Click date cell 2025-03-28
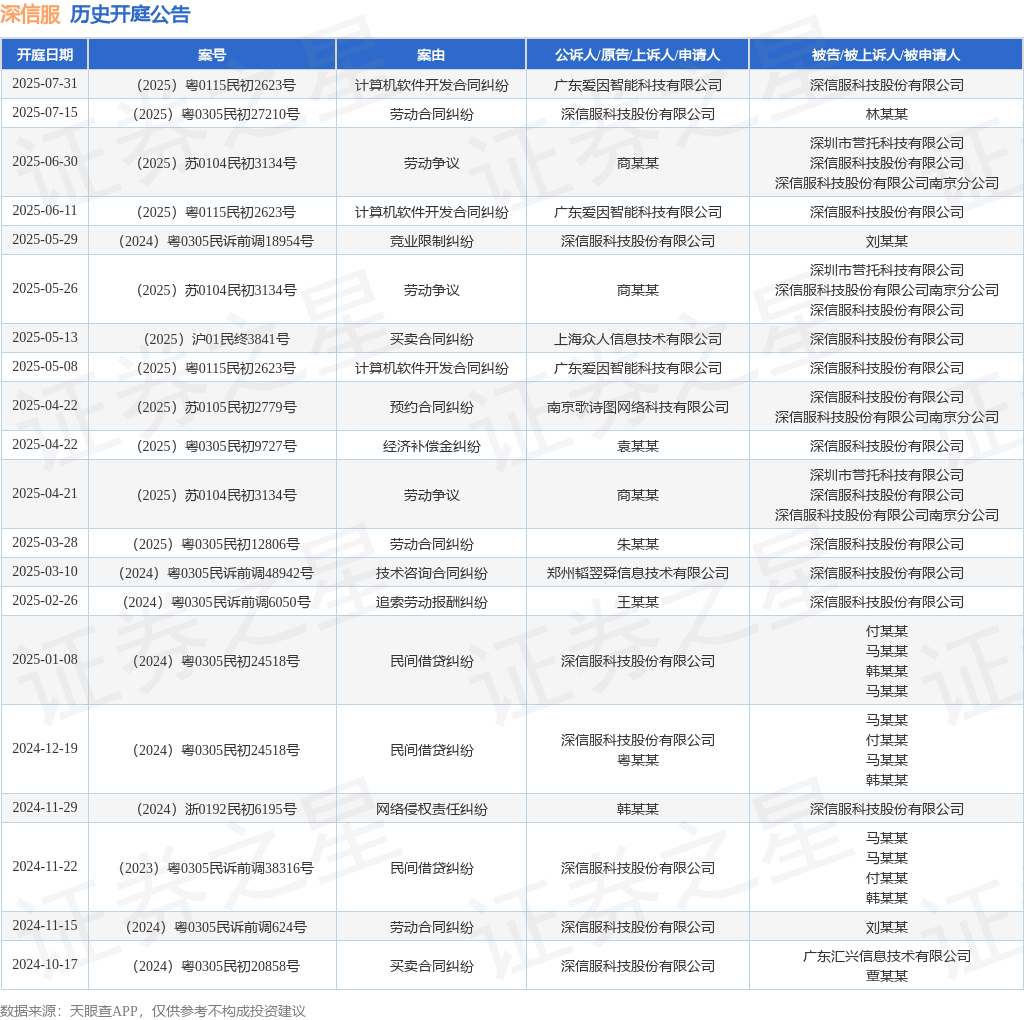This screenshot has height=1020, width=1024. (x=44, y=543)
